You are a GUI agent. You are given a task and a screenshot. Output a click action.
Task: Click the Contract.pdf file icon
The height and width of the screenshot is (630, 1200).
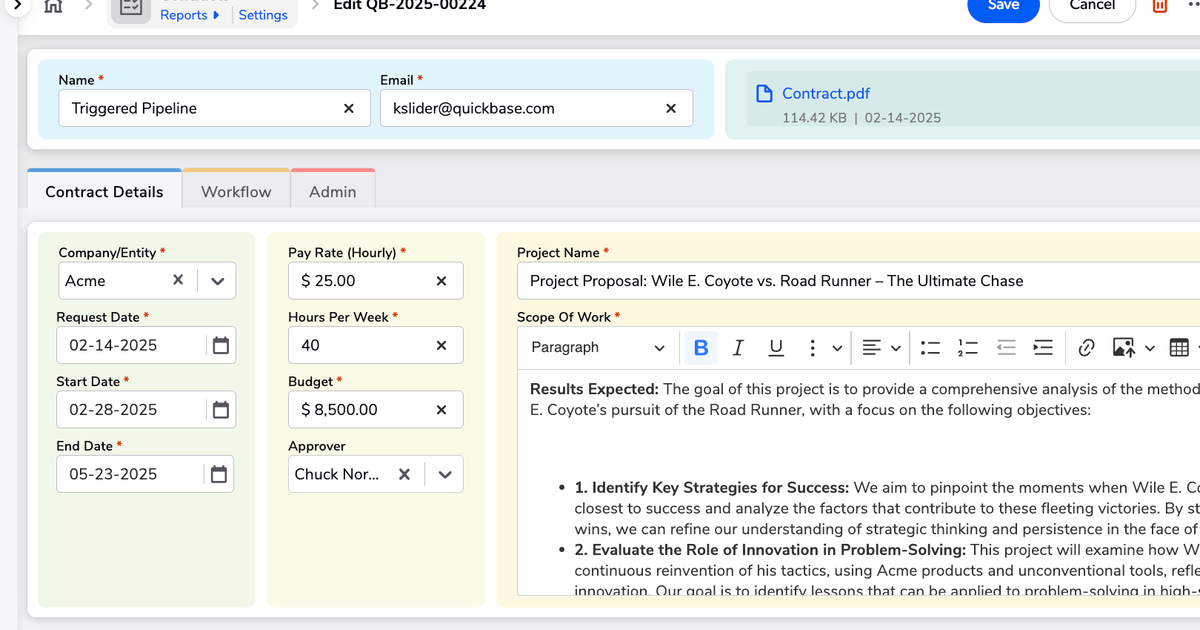pyautogui.click(x=765, y=93)
